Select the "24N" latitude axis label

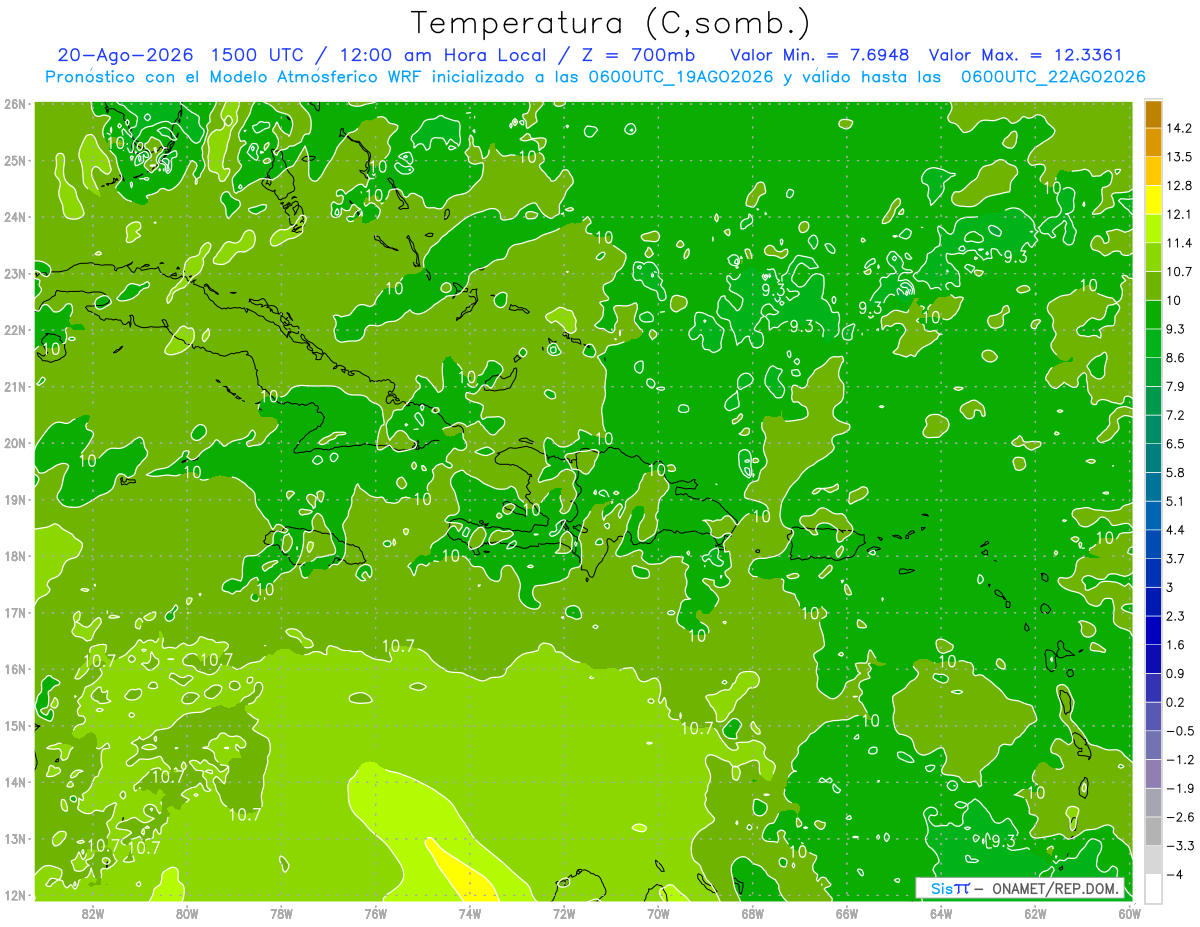coord(15,217)
